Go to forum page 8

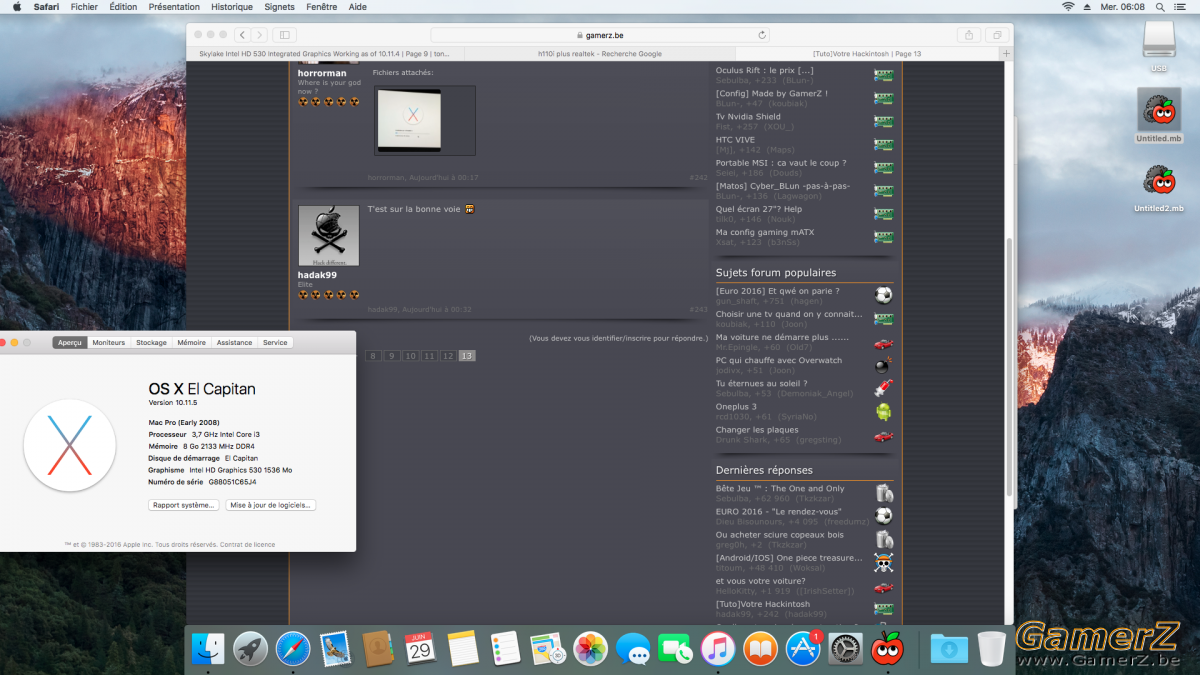(x=373, y=356)
